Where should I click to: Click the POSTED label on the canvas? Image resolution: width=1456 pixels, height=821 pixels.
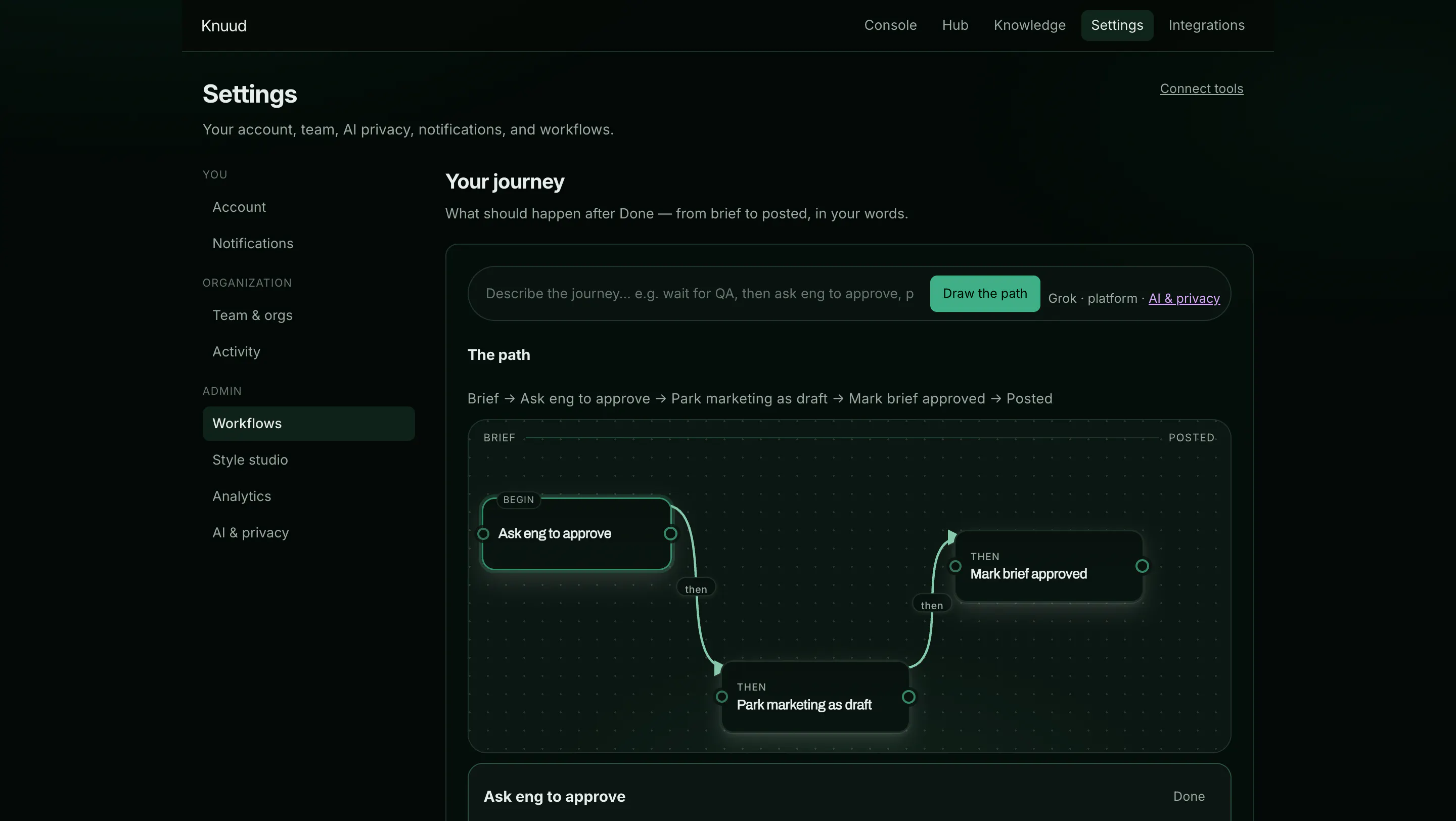click(1191, 438)
